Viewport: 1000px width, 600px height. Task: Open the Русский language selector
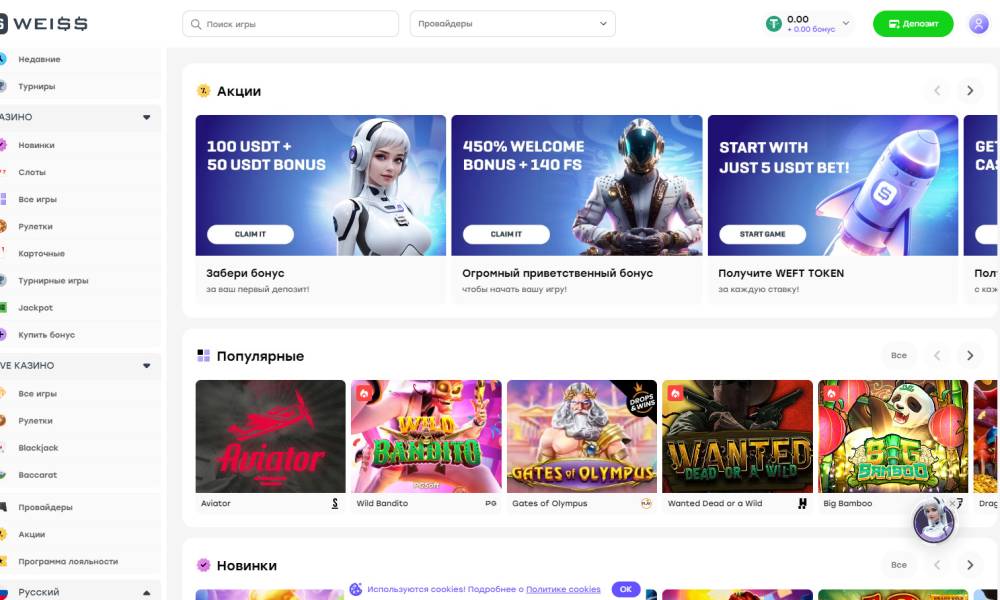pos(79,592)
